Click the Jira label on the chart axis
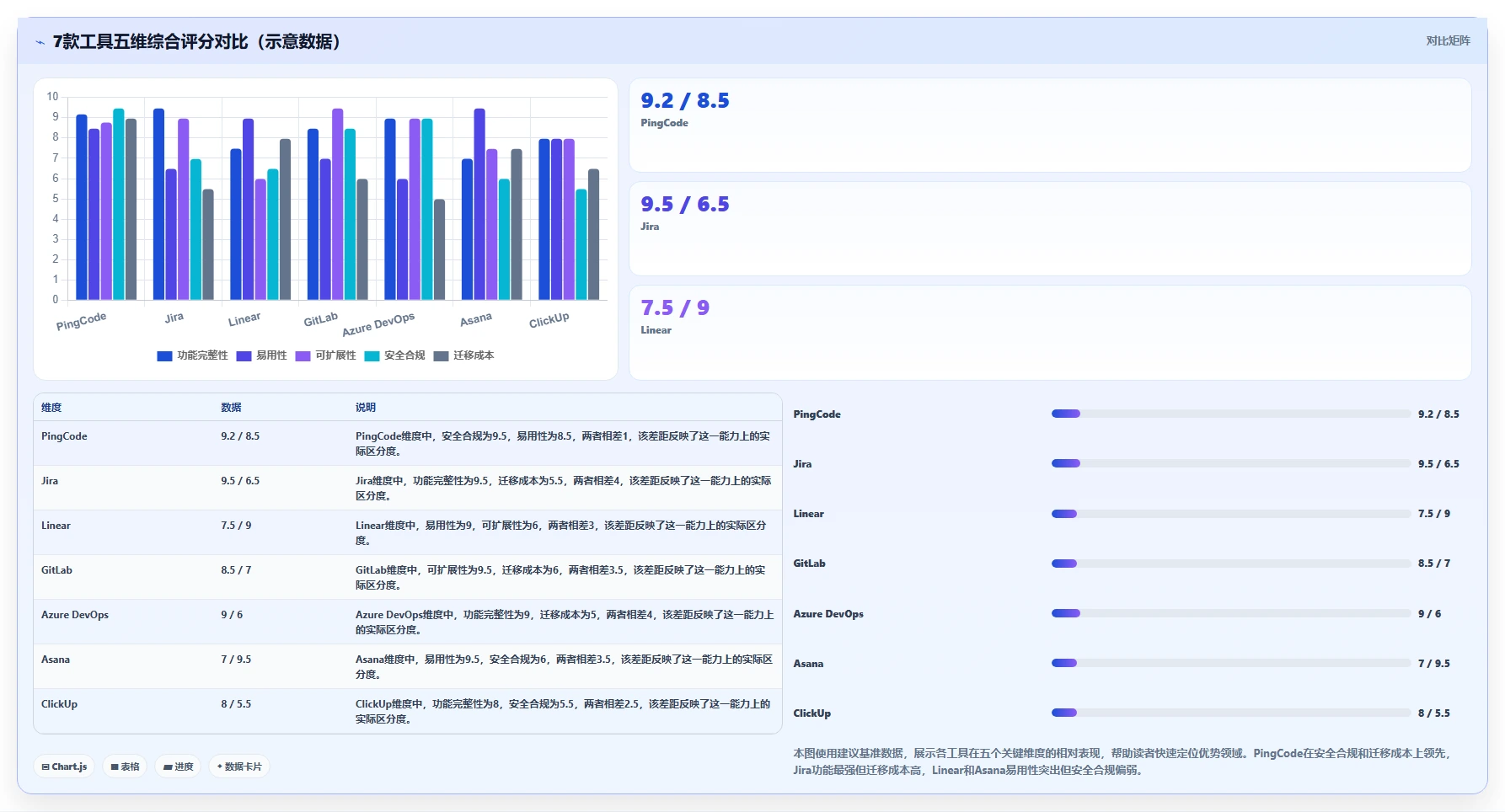The image size is (1505, 812). 174,318
